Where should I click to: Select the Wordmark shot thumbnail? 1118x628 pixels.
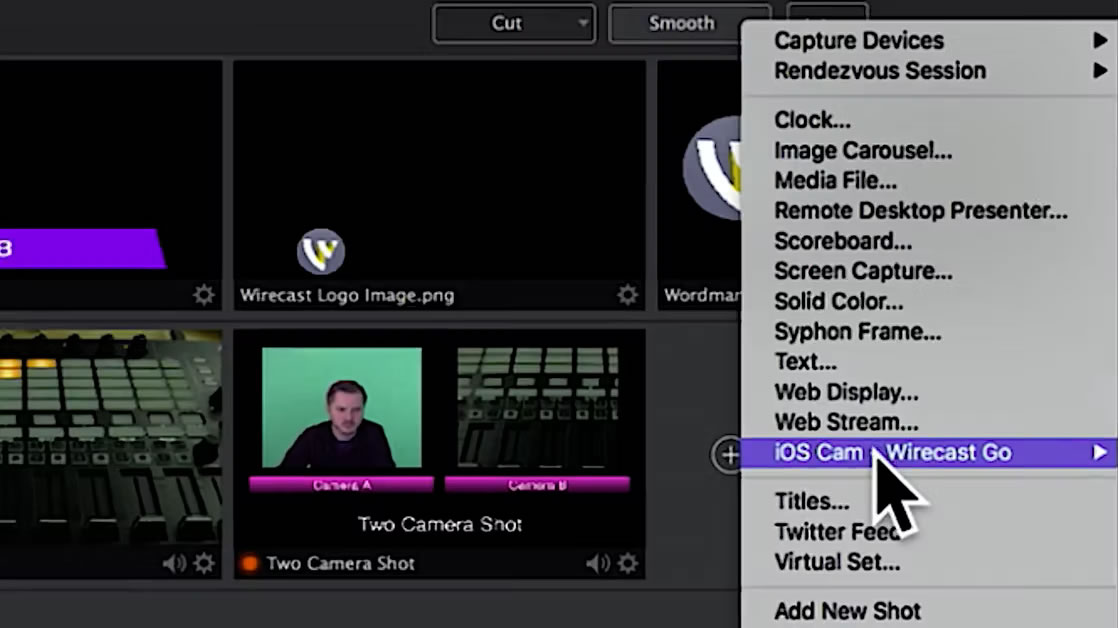click(x=699, y=171)
